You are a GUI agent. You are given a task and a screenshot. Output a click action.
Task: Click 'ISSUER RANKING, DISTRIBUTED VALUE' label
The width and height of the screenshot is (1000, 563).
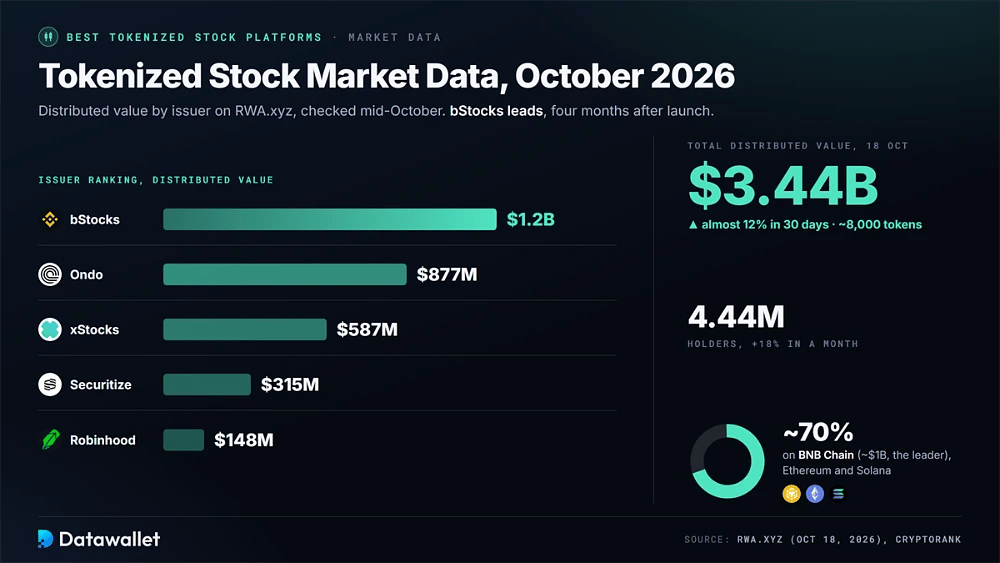(x=156, y=180)
